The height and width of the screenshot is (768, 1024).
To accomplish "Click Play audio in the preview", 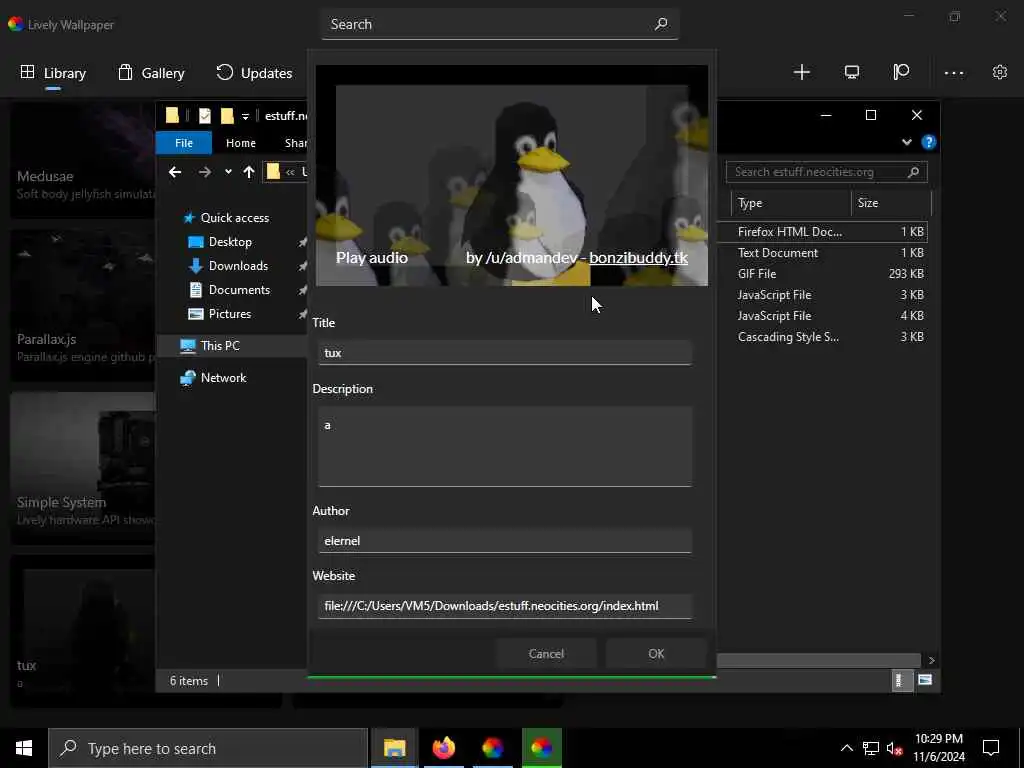I will tap(372, 258).
